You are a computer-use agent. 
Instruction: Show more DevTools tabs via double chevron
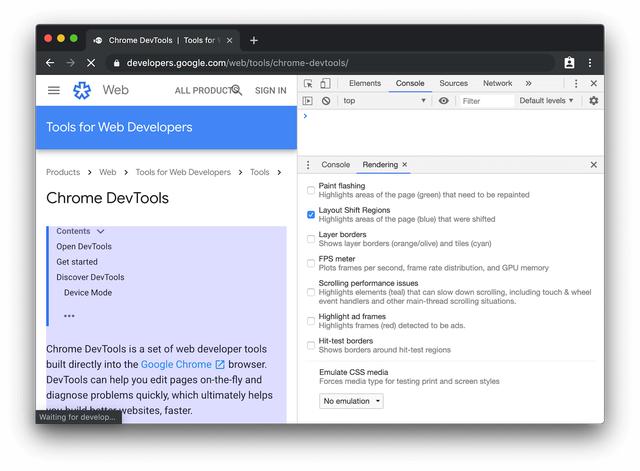(528, 83)
